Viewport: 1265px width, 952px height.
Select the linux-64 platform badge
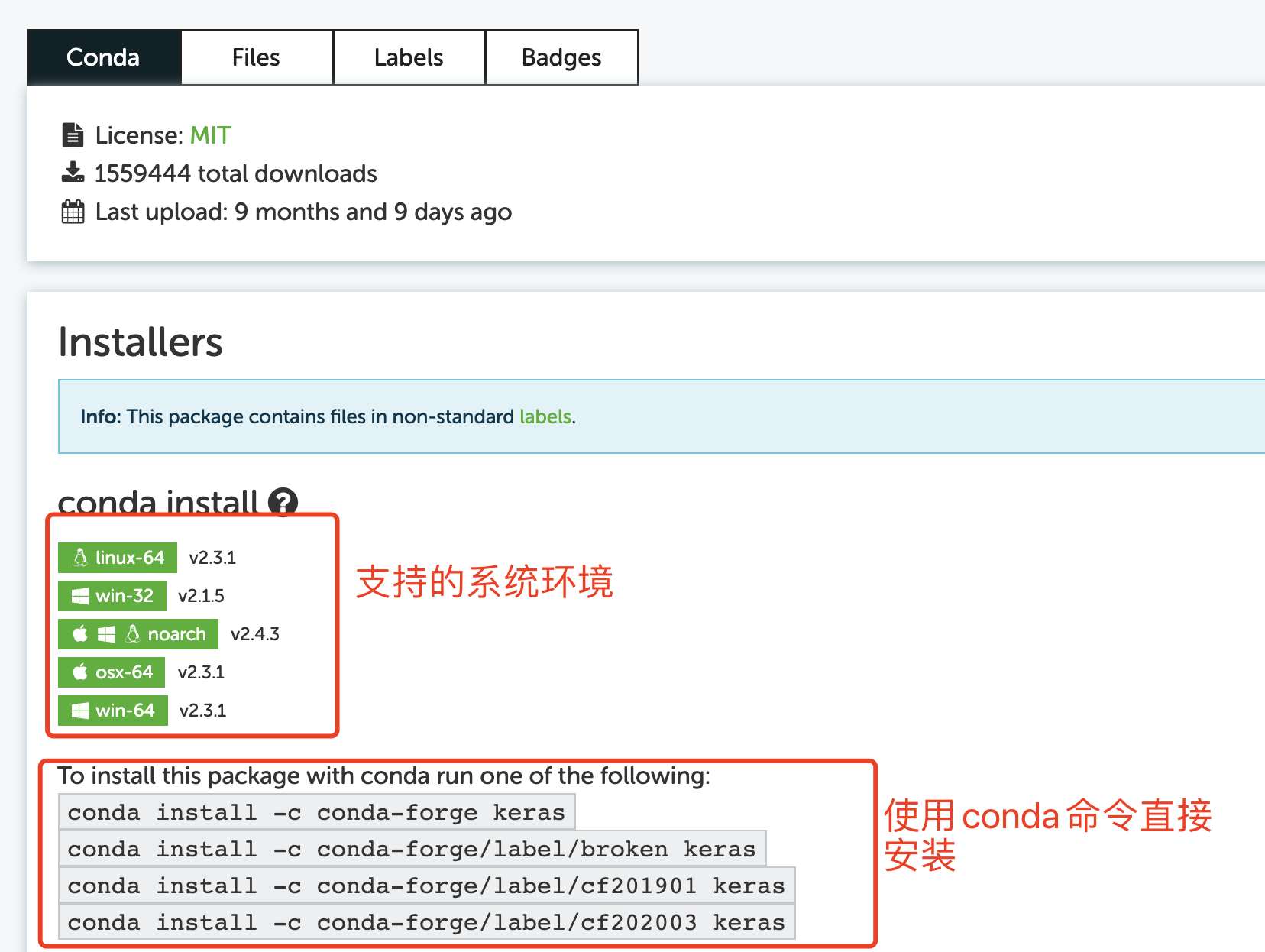click(x=118, y=558)
